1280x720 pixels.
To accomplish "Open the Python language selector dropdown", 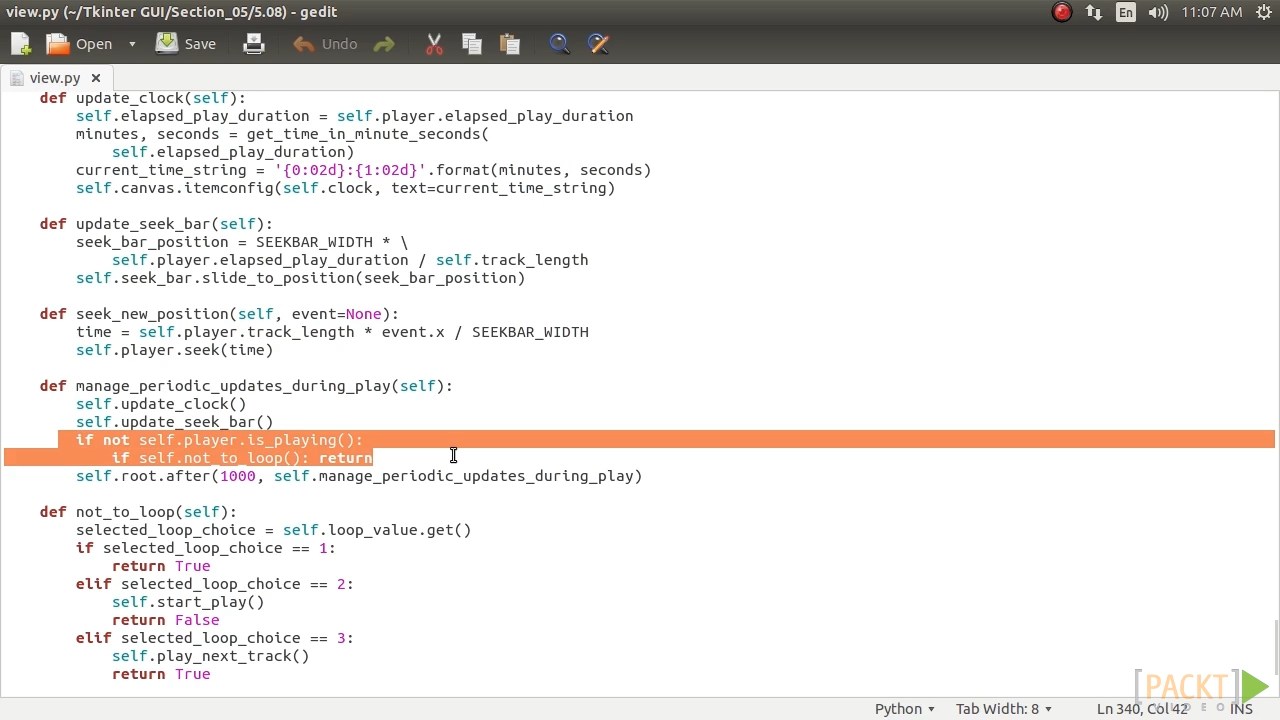I will [x=904, y=708].
